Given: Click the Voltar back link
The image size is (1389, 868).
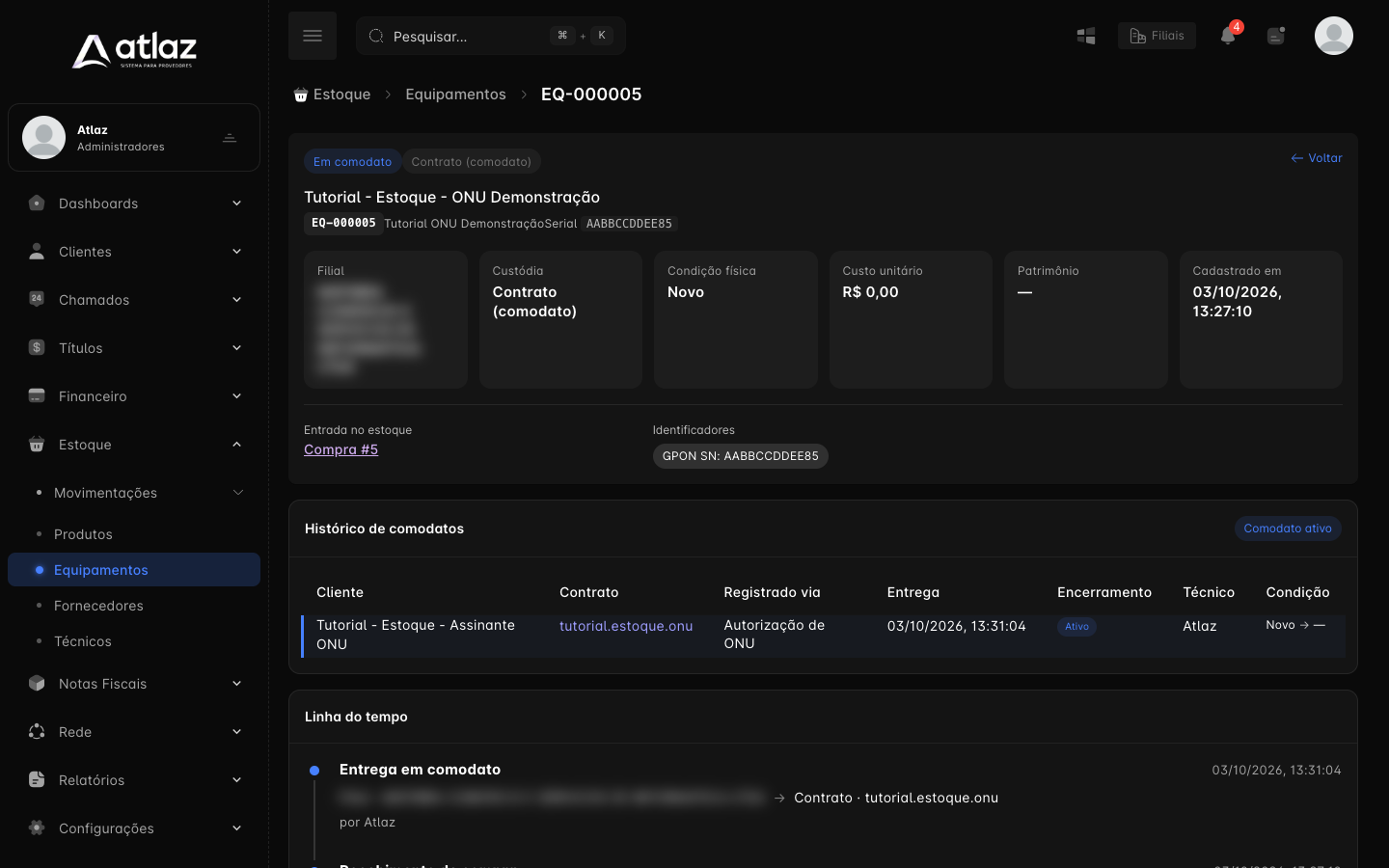Looking at the screenshot, I should pyautogui.click(x=1317, y=158).
